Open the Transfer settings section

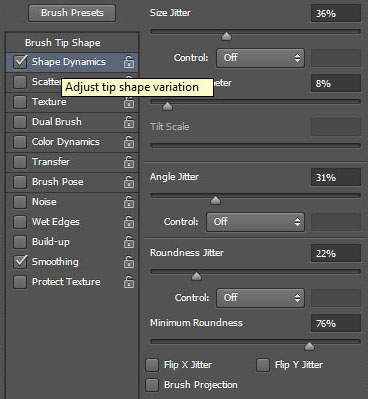tap(51, 162)
